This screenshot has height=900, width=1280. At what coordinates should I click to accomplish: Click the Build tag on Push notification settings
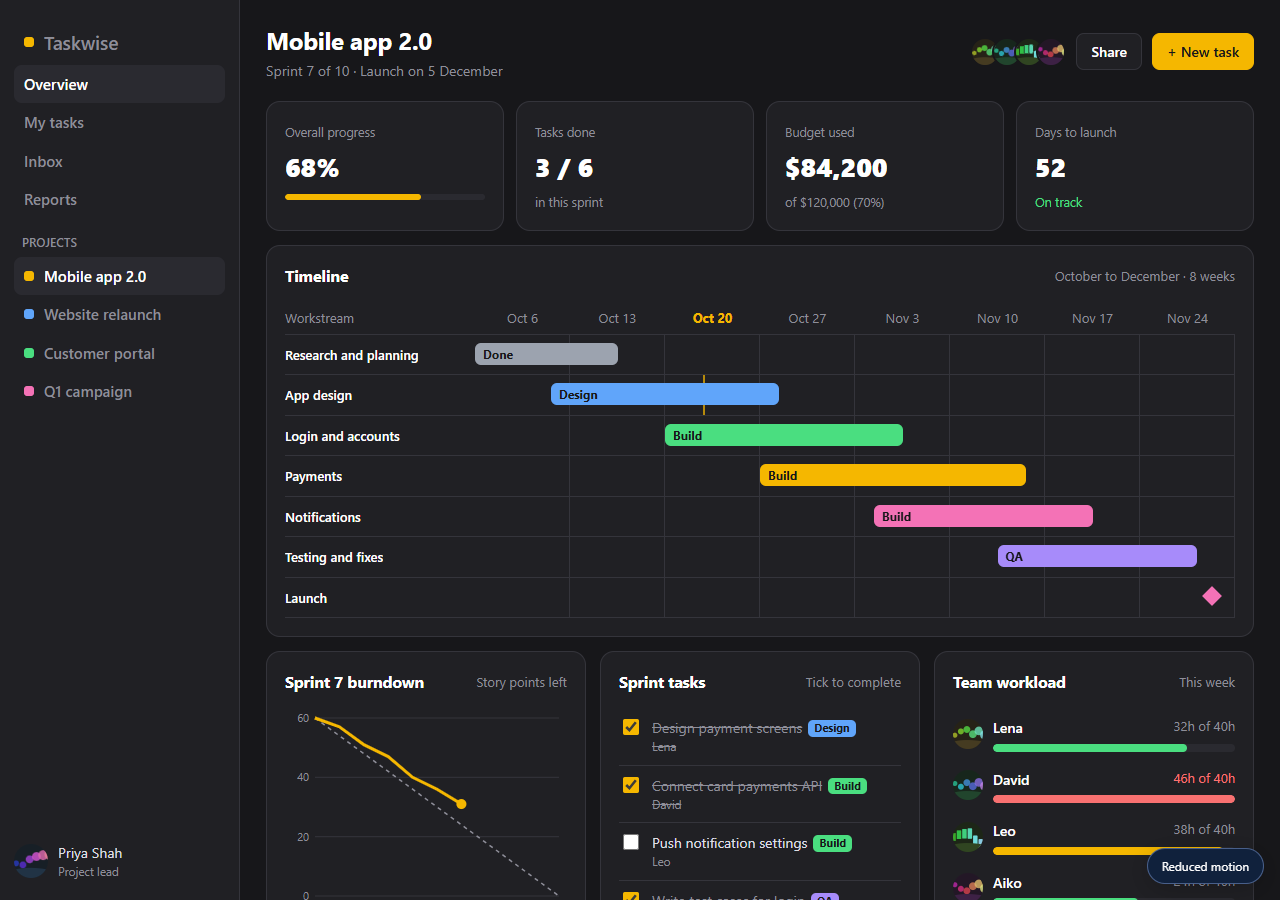[x=833, y=843]
